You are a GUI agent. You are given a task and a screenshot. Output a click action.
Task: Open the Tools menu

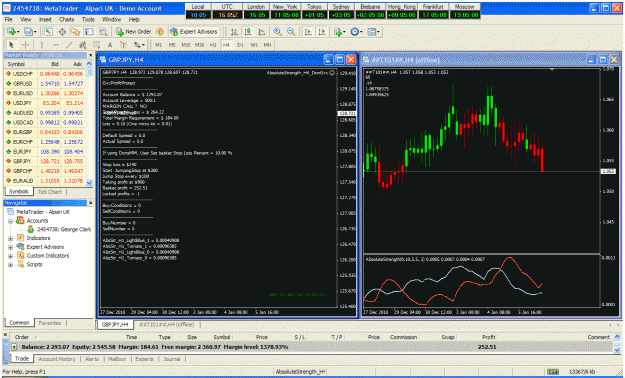tap(88, 19)
